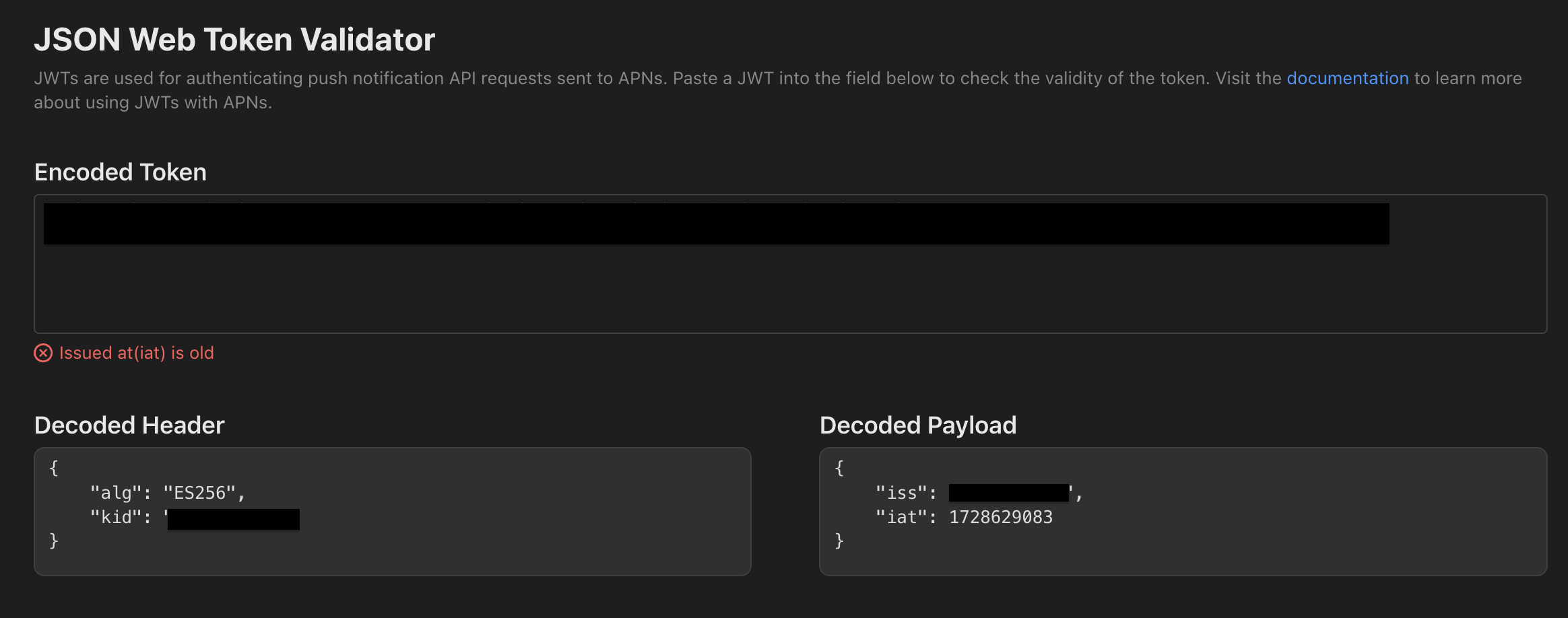1568x618 pixels.
Task: Click the Decoded Payload heading
Action: pyautogui.click(x=918, y=425)
